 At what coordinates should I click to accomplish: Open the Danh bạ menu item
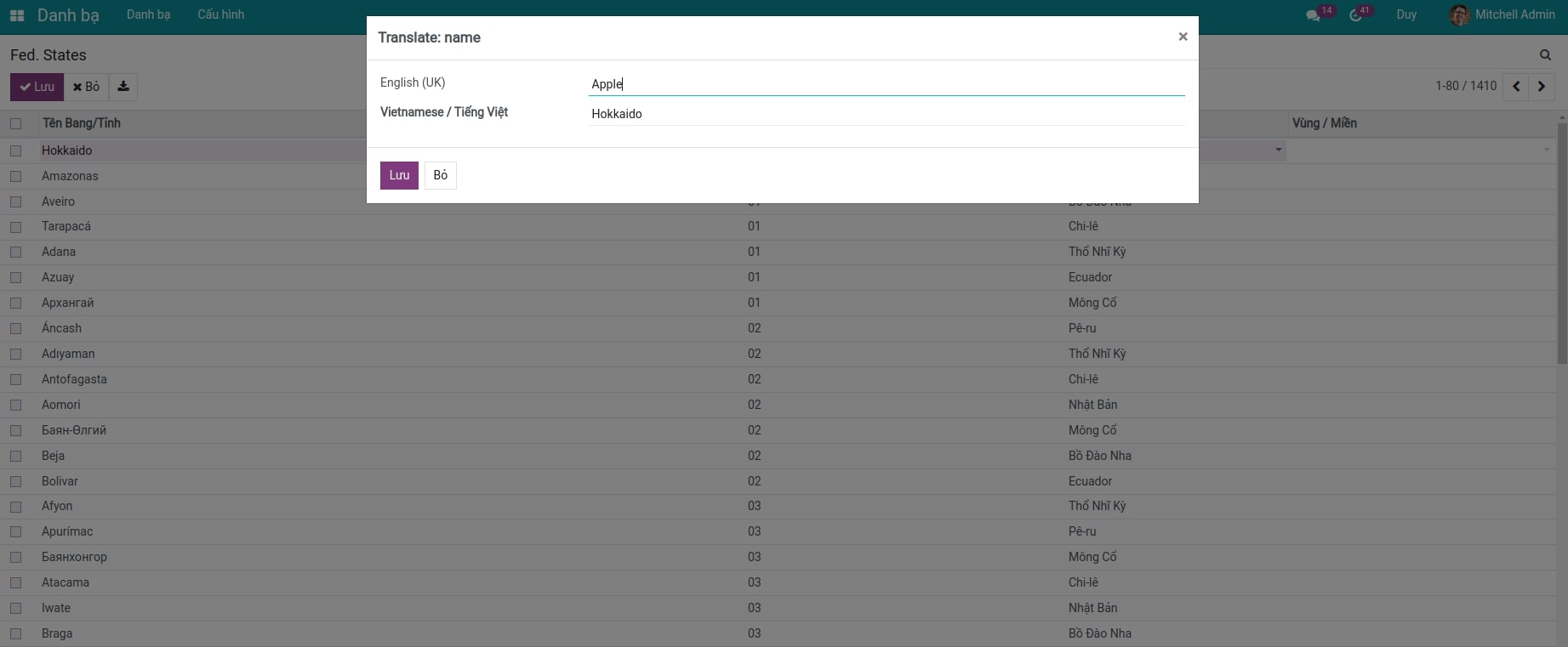(148, 15)
